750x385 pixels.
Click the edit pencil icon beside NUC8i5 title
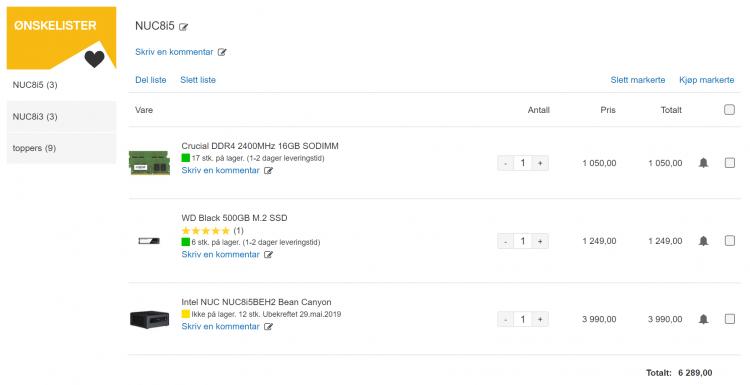[x=184, y=27]
